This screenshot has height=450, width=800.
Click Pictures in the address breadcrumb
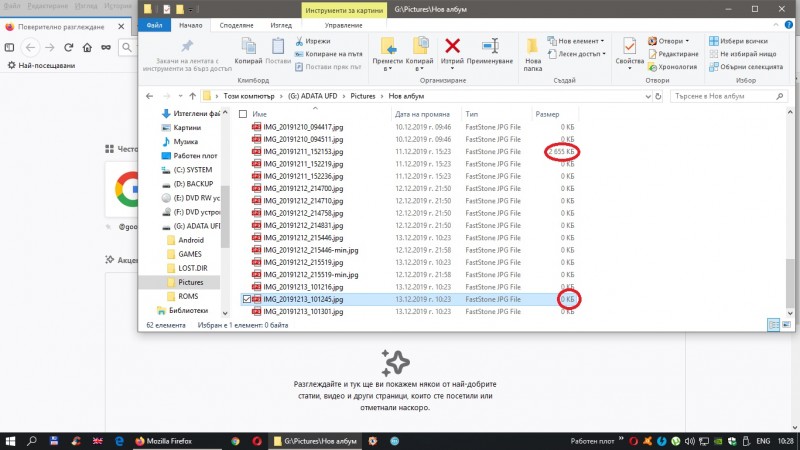(363, 96)
